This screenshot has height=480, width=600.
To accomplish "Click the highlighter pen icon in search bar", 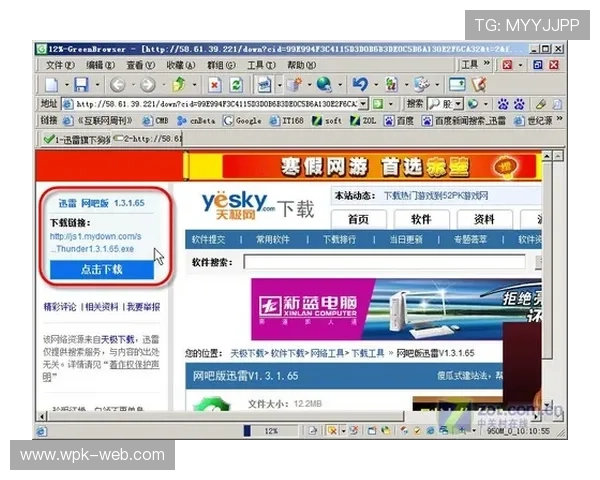I will tap(541, 104).
